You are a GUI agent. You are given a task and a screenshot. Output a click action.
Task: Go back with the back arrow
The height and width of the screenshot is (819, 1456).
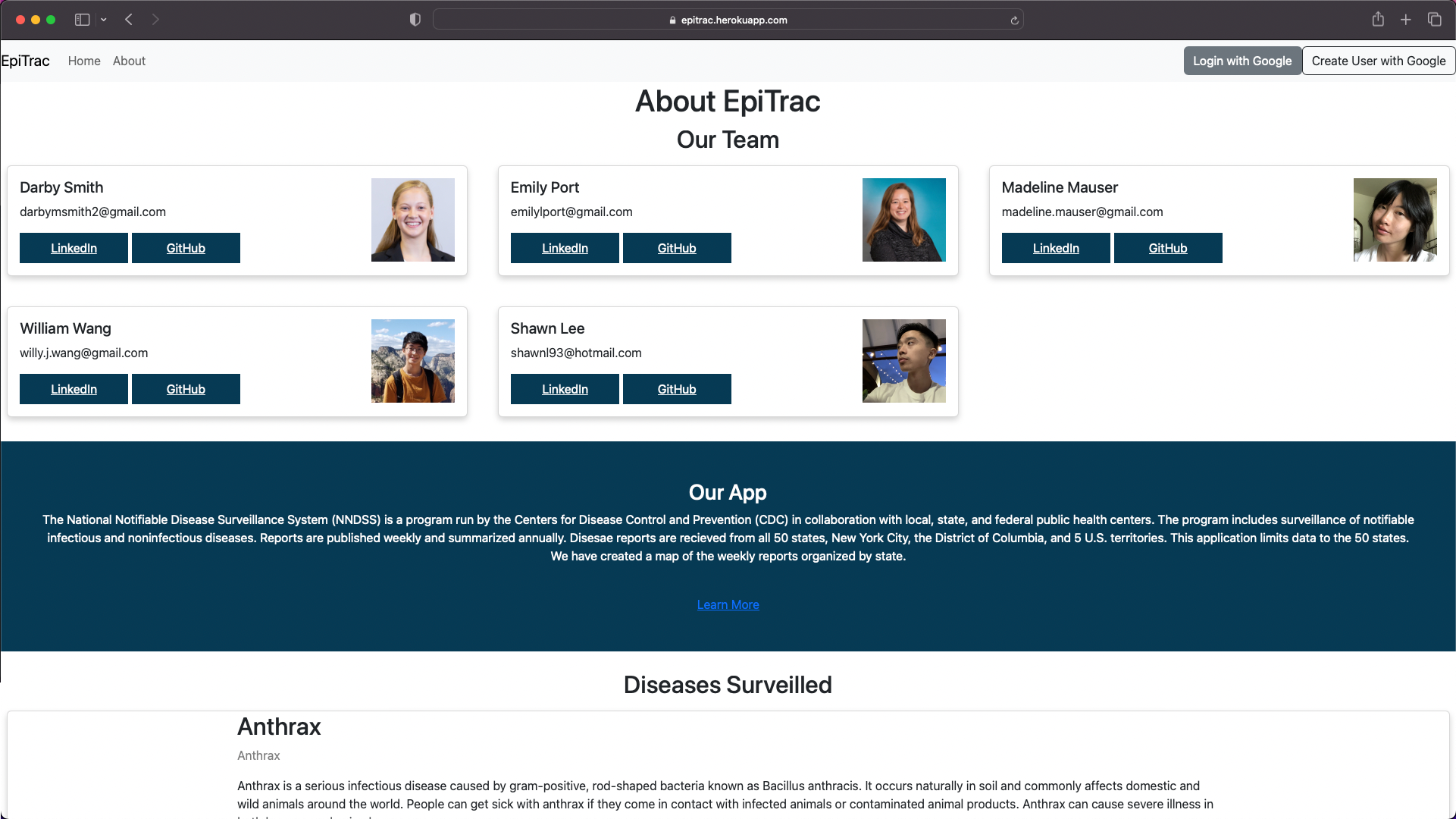coord(129,20)
